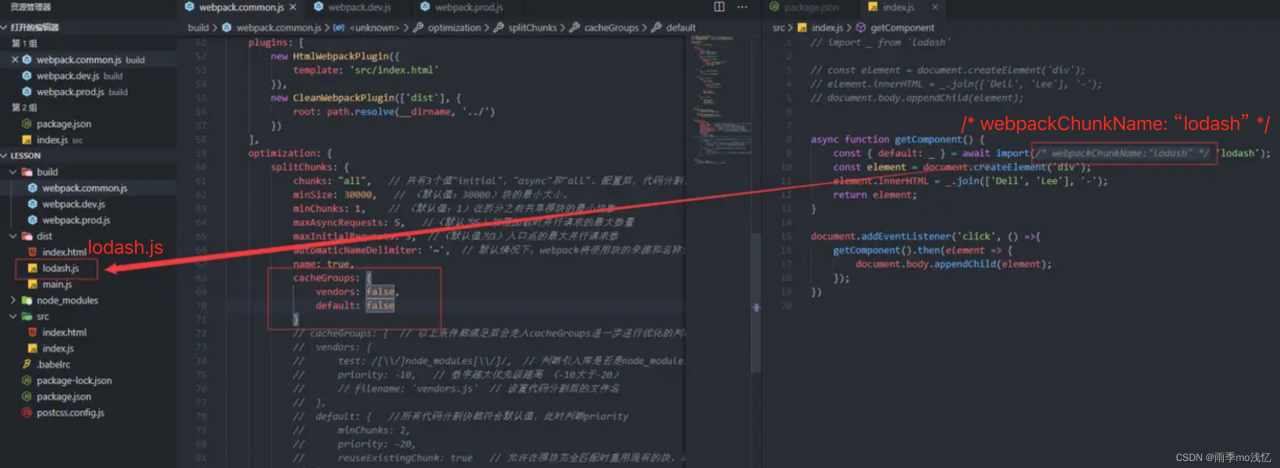Click the build breadcrumb segment
The image size is (1280, 468).
[198, 27]
